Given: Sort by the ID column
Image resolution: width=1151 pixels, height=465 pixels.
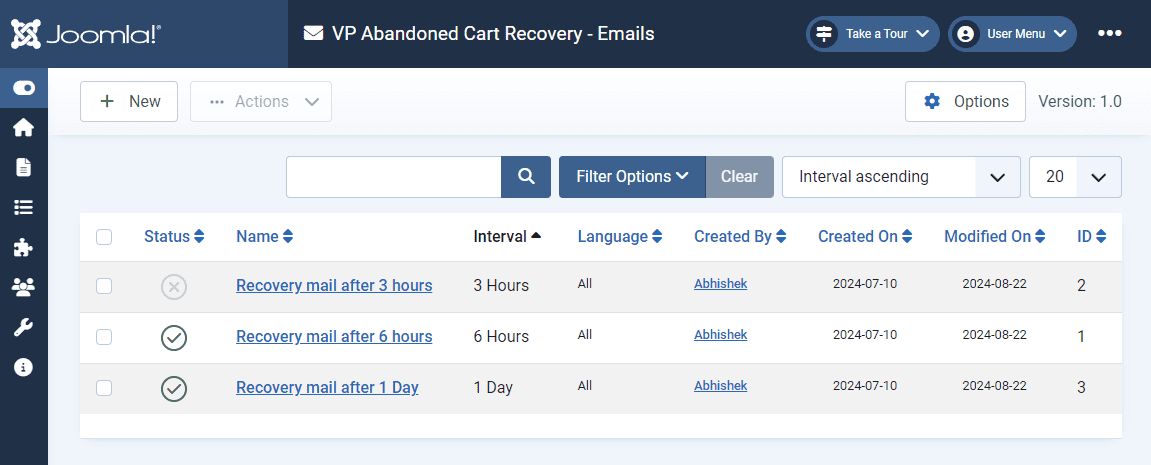Looking at the screenshot, I should click(1092, 237).
